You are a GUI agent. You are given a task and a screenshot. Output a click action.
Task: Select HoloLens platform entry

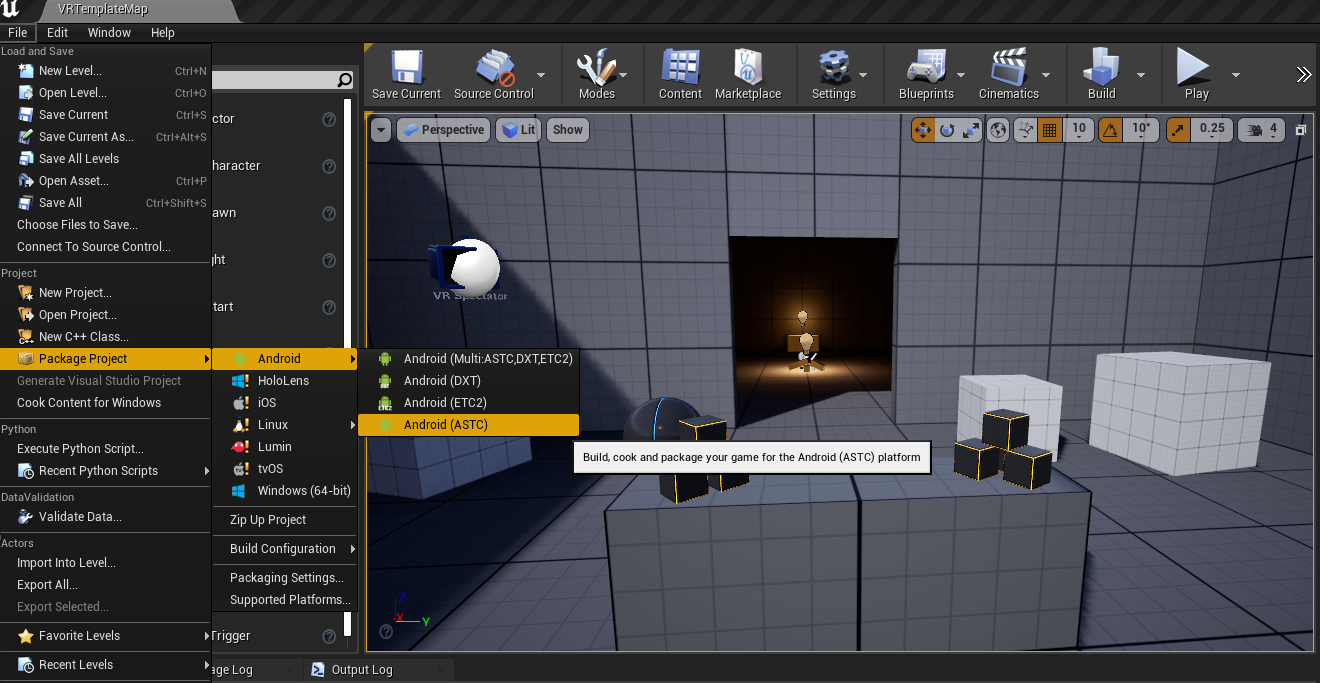pyautogui.click(x=285, y=381)
